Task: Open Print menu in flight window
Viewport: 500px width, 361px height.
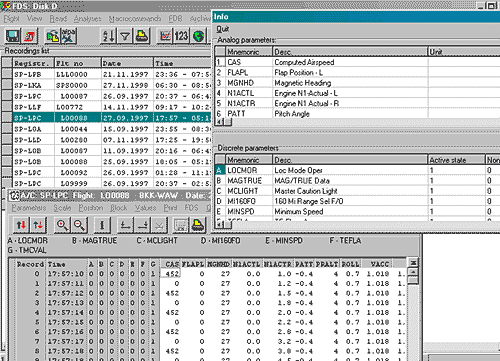Action: [170, 208]
